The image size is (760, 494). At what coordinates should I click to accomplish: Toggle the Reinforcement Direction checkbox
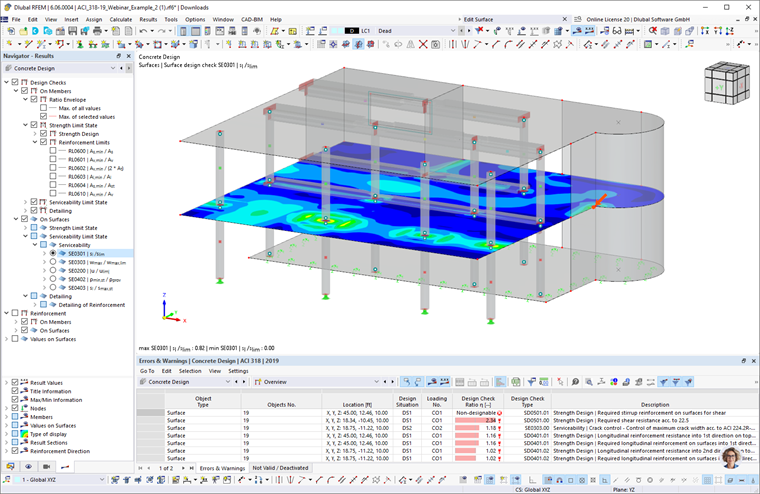pos(15,451)
